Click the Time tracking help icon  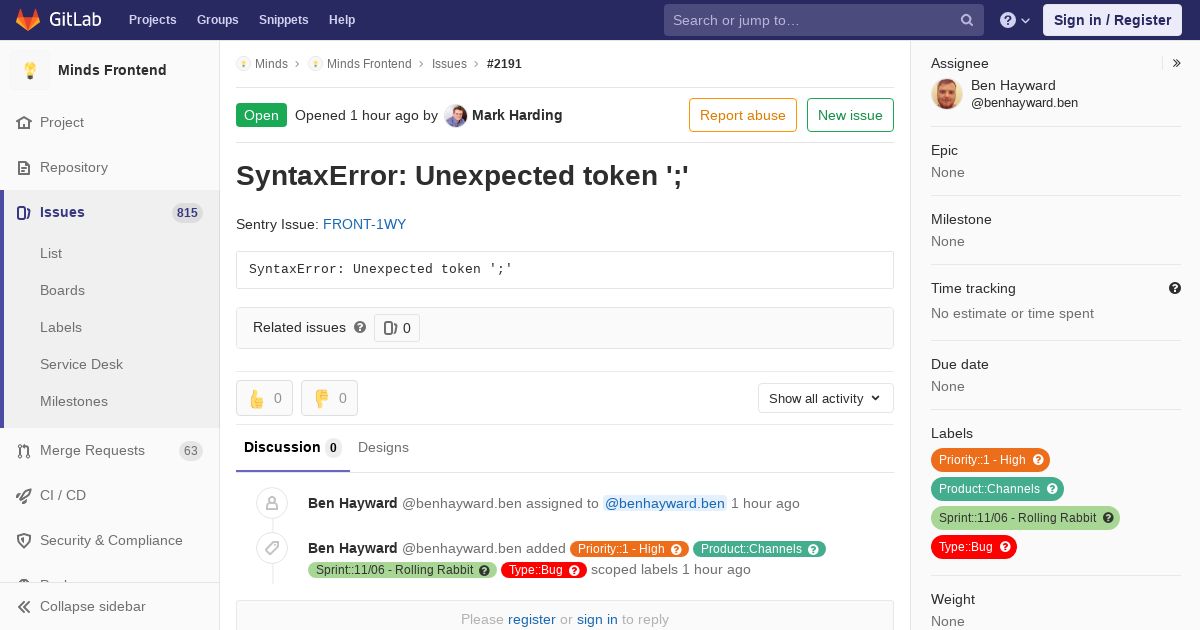point(1175,288)
